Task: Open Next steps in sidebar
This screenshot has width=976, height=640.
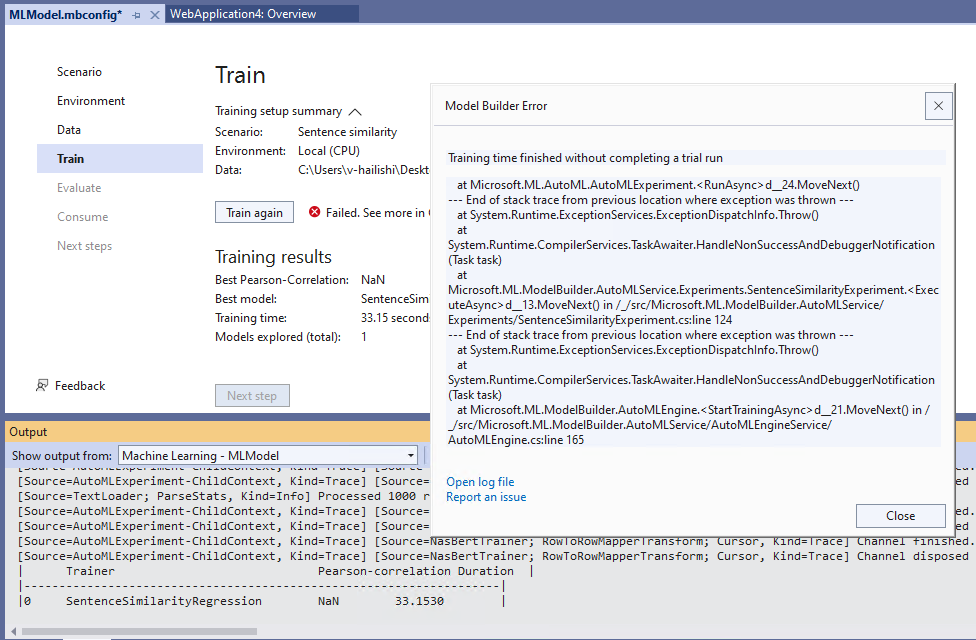Action: [x=85, y=246]
